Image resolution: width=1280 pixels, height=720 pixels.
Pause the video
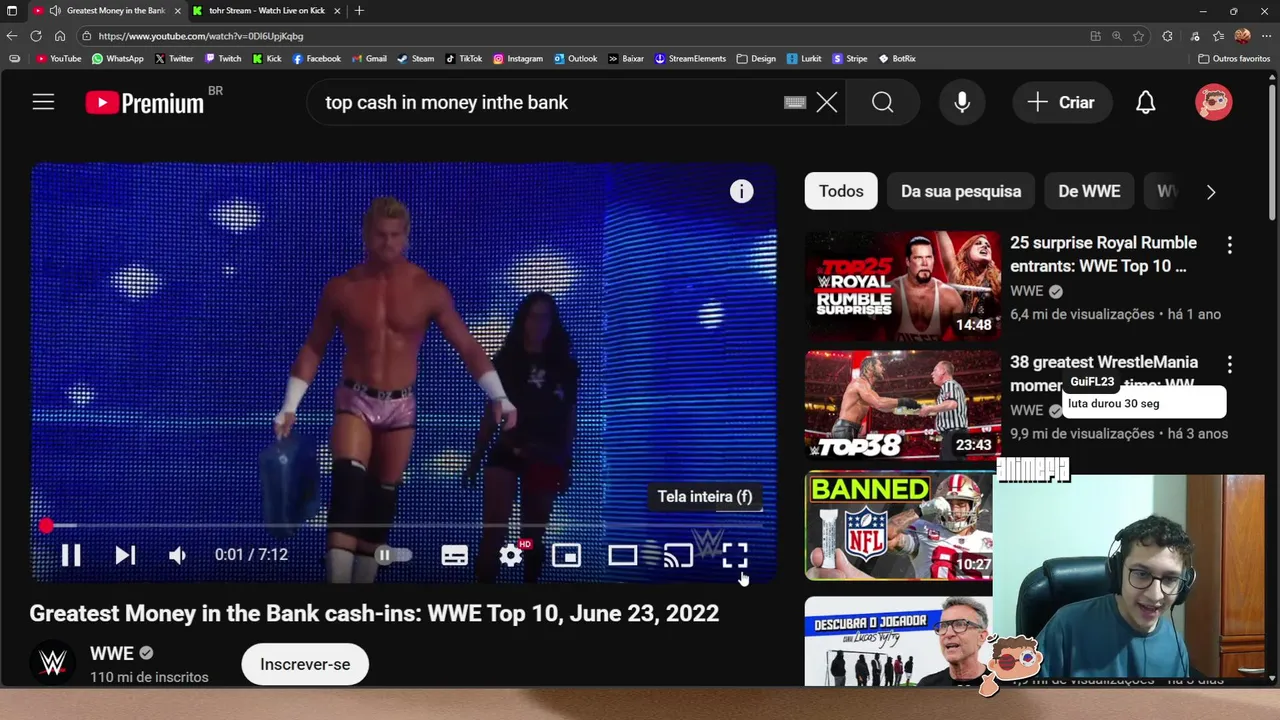point(71,555)
